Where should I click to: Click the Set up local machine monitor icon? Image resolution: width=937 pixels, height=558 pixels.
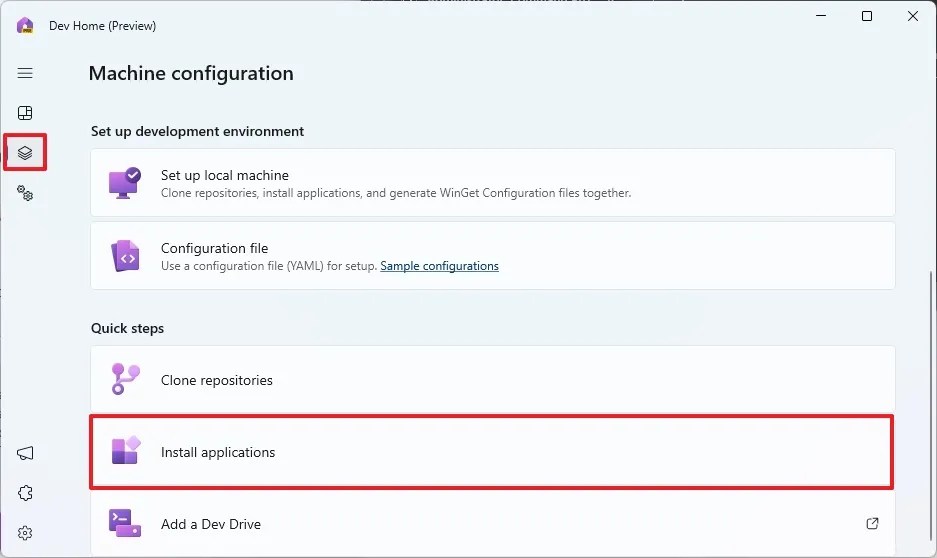(125, 183)
